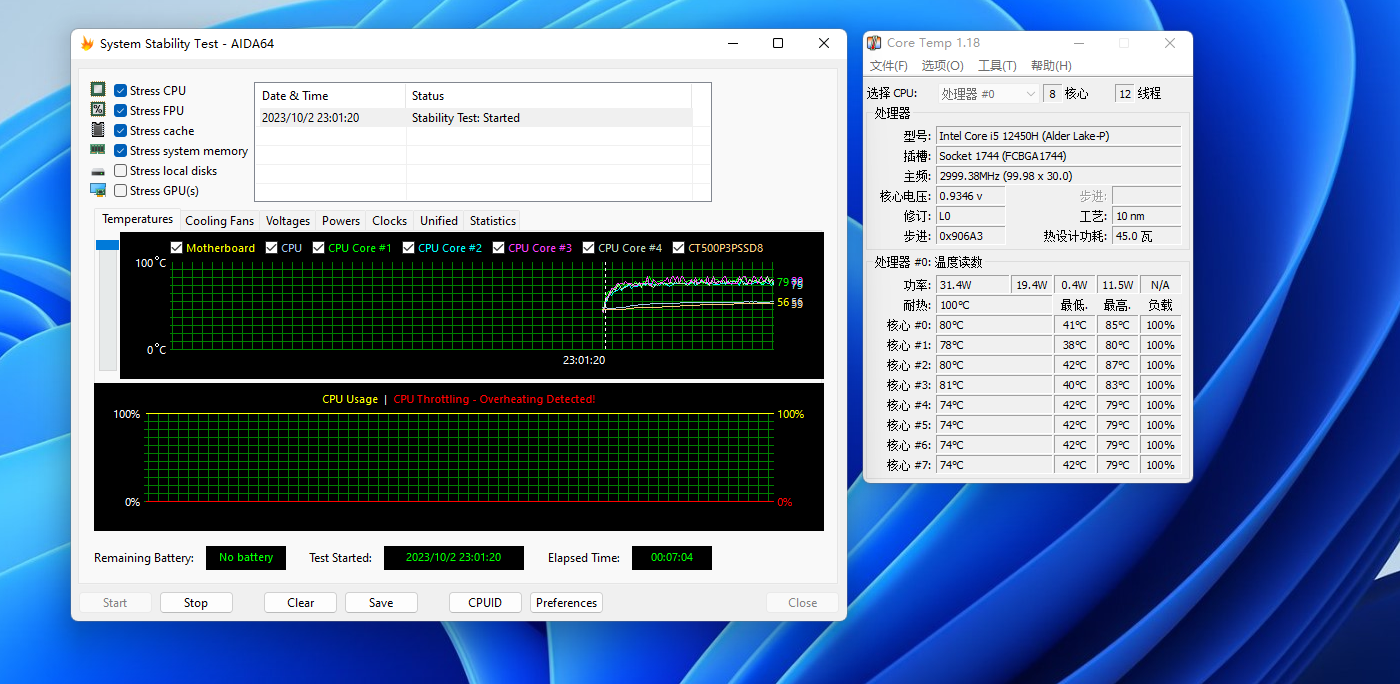
Task: Click the Clear button
Action: [301, 603]
